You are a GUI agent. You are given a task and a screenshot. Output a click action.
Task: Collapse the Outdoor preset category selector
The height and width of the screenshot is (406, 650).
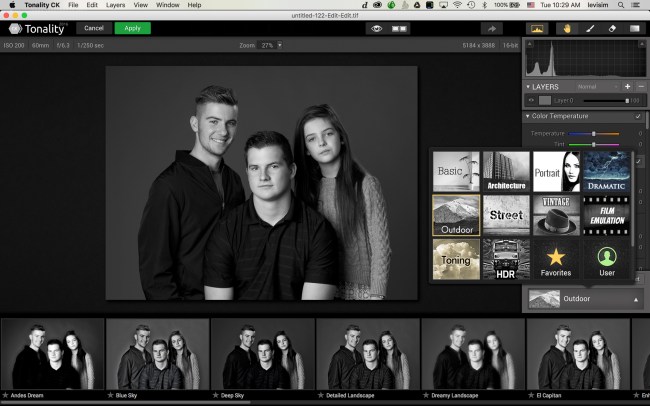[x=635, y=299]
